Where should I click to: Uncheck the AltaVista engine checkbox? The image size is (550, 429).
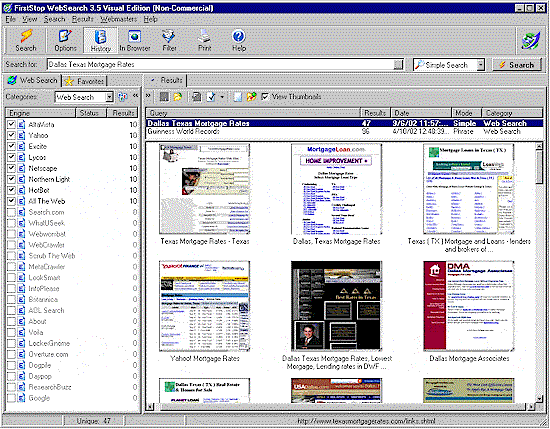click(11, 124)
